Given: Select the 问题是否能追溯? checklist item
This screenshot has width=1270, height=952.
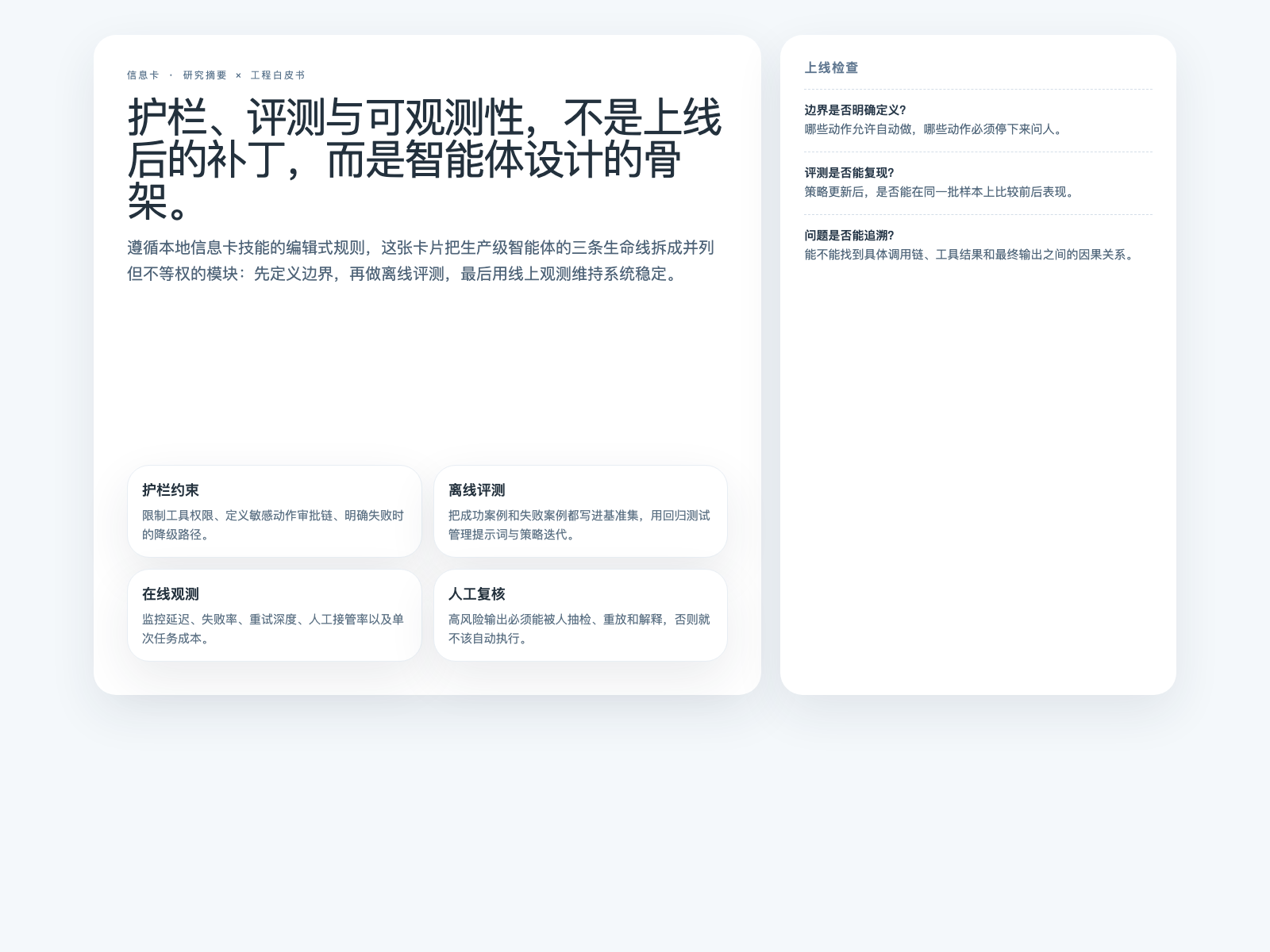Looking at the screenshot, I should (x=978, y=245).
